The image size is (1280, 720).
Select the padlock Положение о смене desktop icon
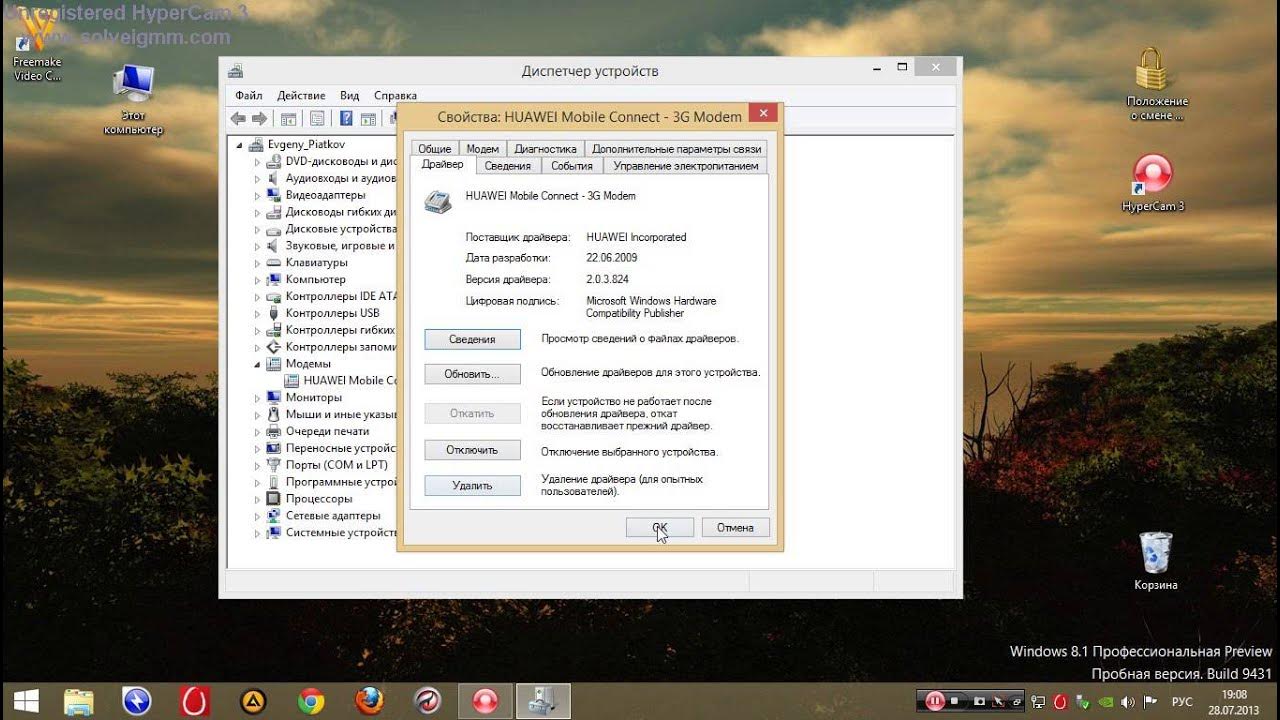1156,85
